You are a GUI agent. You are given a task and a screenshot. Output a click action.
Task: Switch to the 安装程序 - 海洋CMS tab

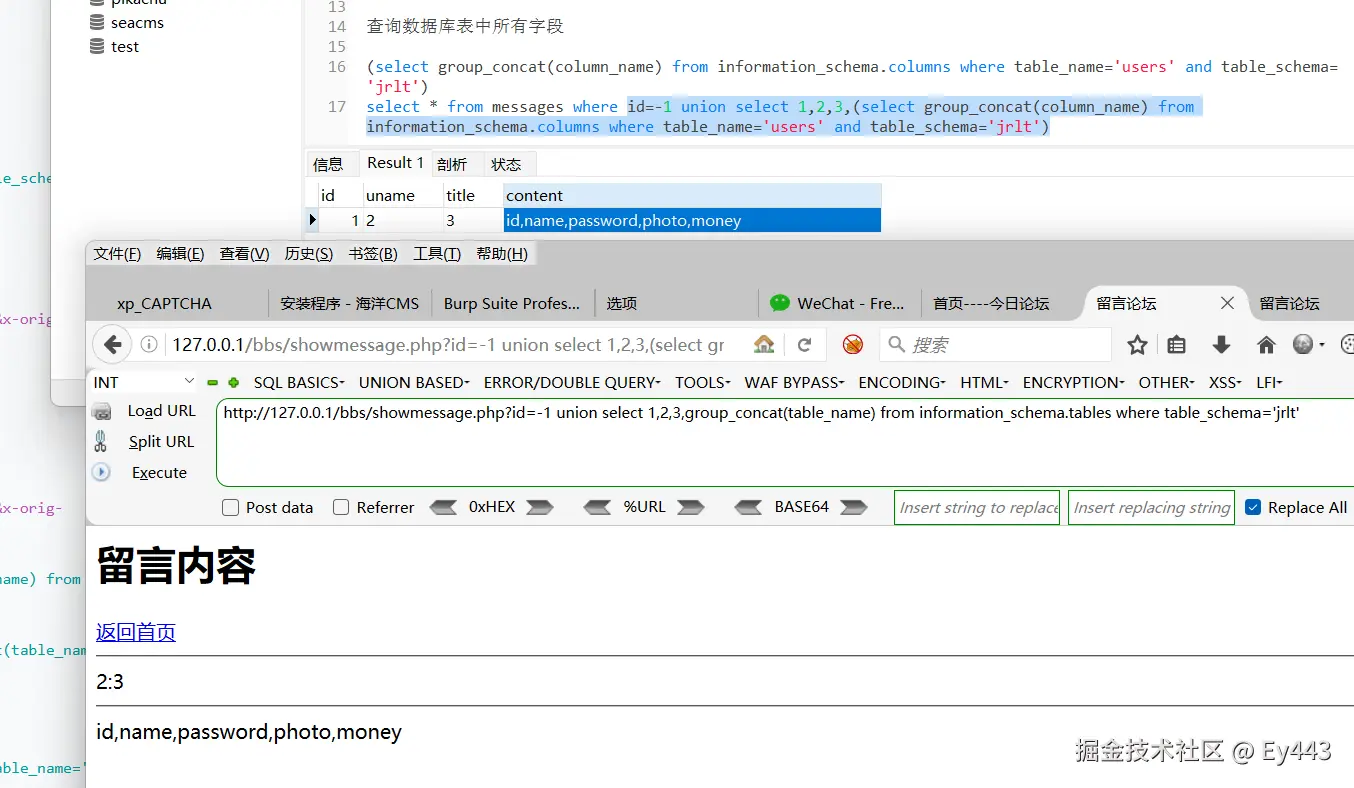(x=350, y=303)
